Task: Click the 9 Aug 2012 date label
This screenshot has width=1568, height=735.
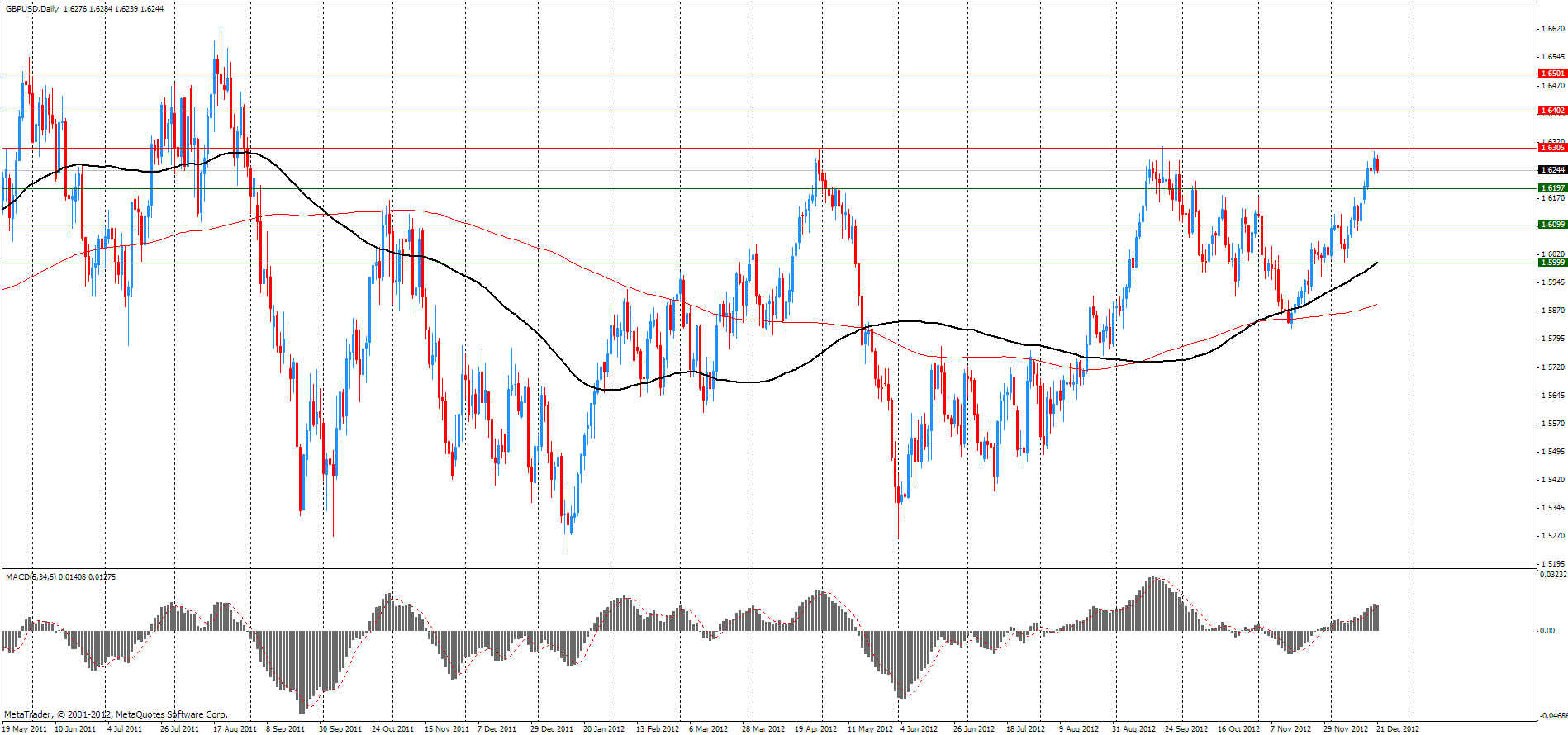Action: [1079, 728]
